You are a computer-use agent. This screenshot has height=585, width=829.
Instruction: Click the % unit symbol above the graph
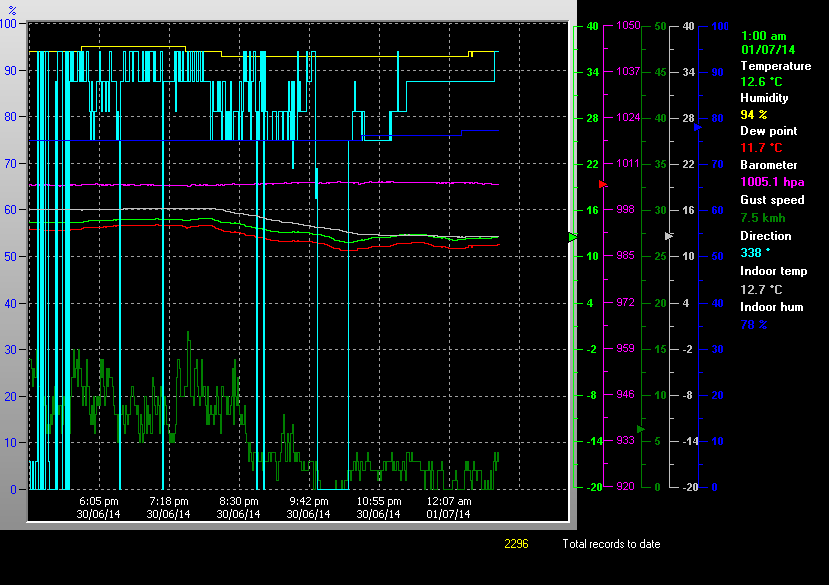[x=12, y=10]
